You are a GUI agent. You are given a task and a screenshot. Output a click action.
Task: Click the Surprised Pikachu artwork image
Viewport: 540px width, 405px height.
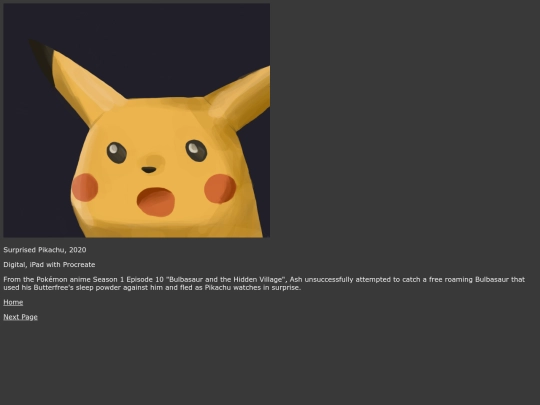coord(137,121)
